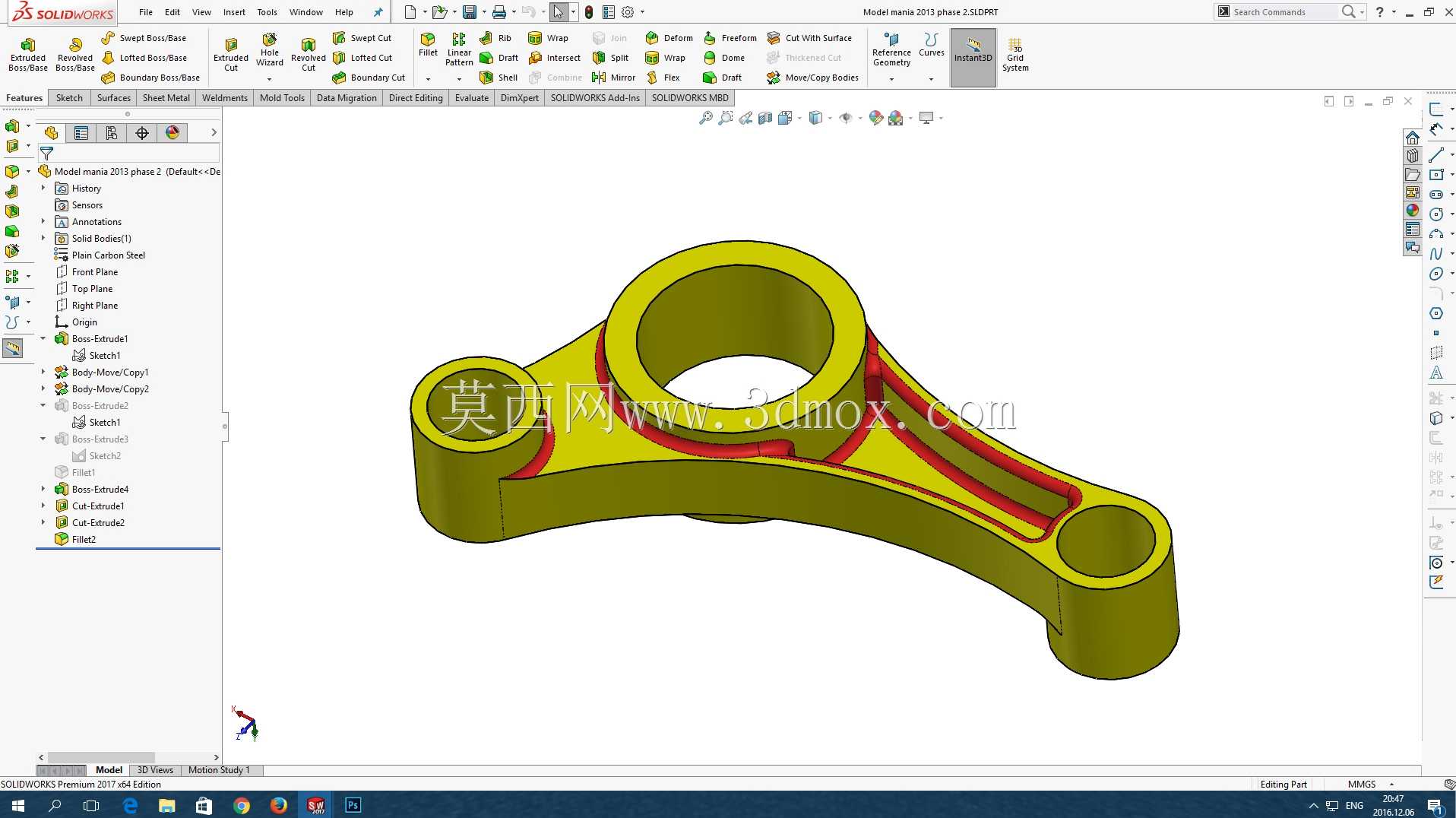1456x818 pixels.
Task: Select the Fillet tool
Action: click(x=429, y=45)
